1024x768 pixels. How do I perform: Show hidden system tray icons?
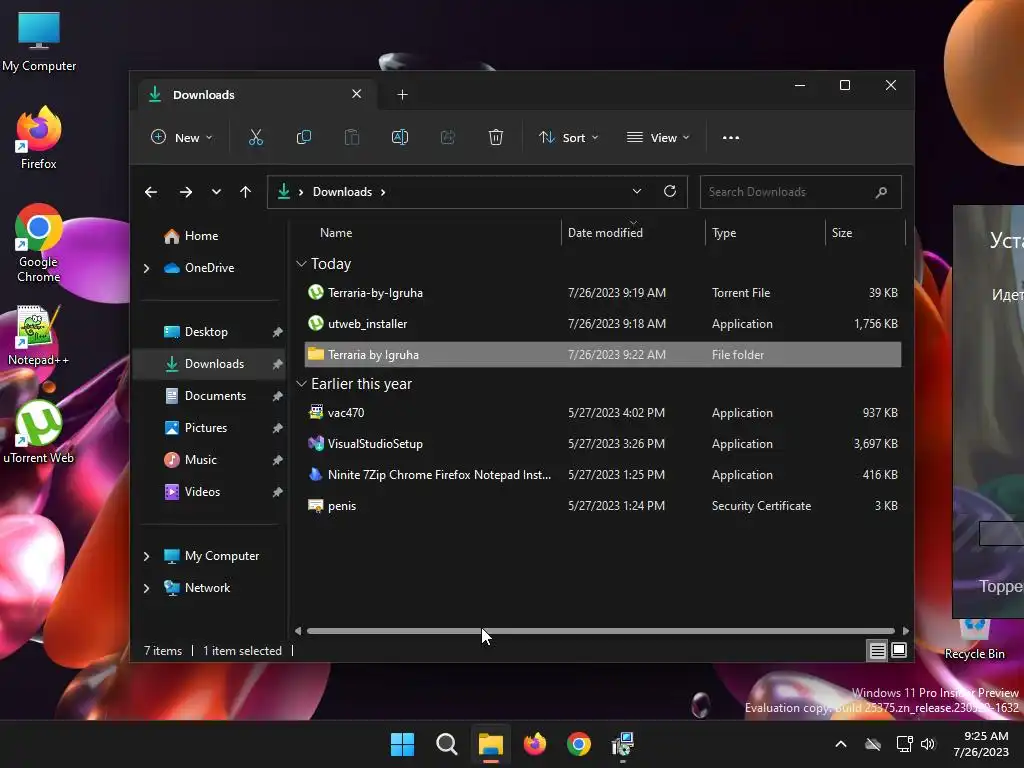(841, 744)
